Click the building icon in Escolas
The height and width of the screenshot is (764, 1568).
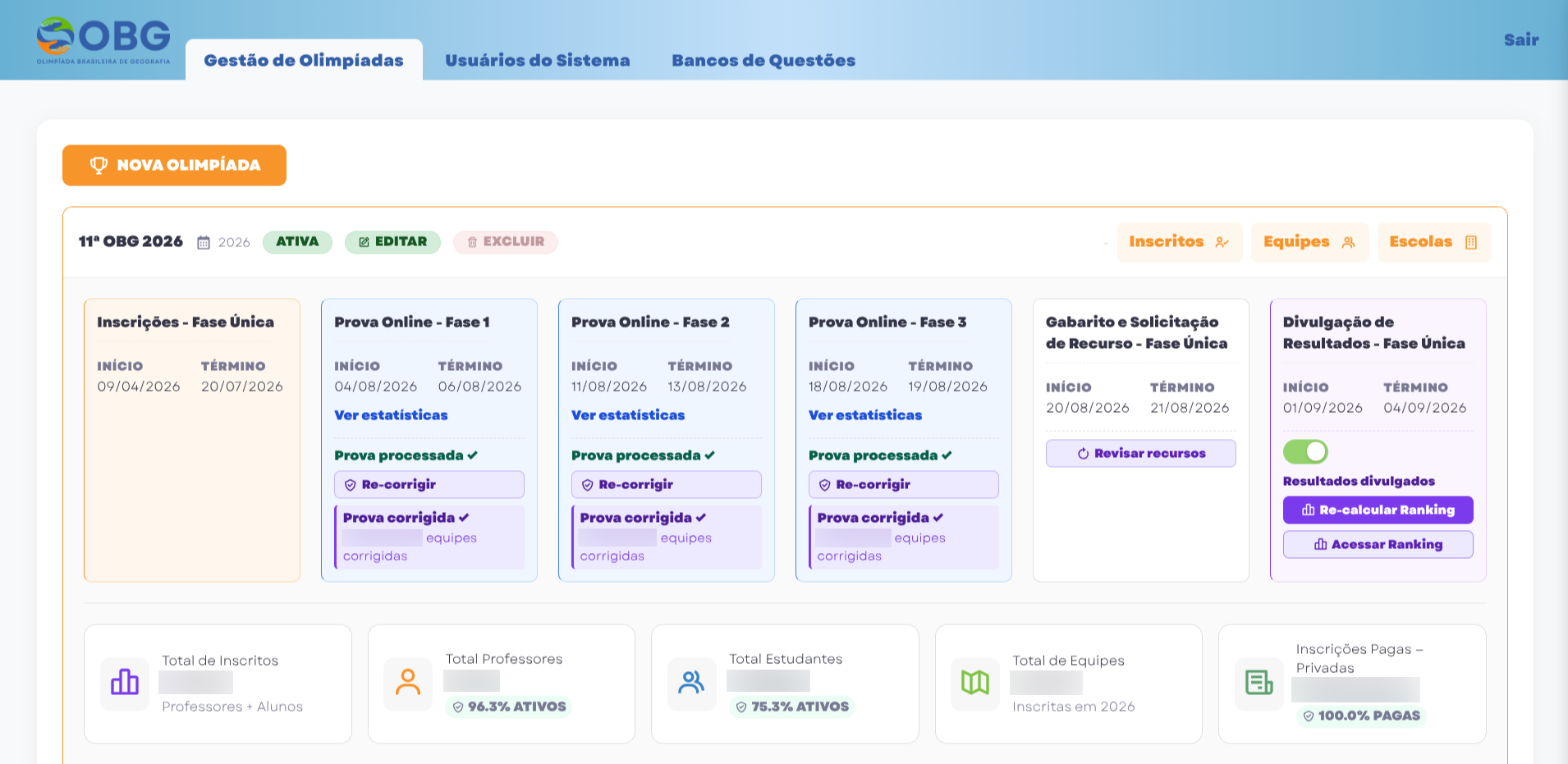click(x=1471, y=242)
